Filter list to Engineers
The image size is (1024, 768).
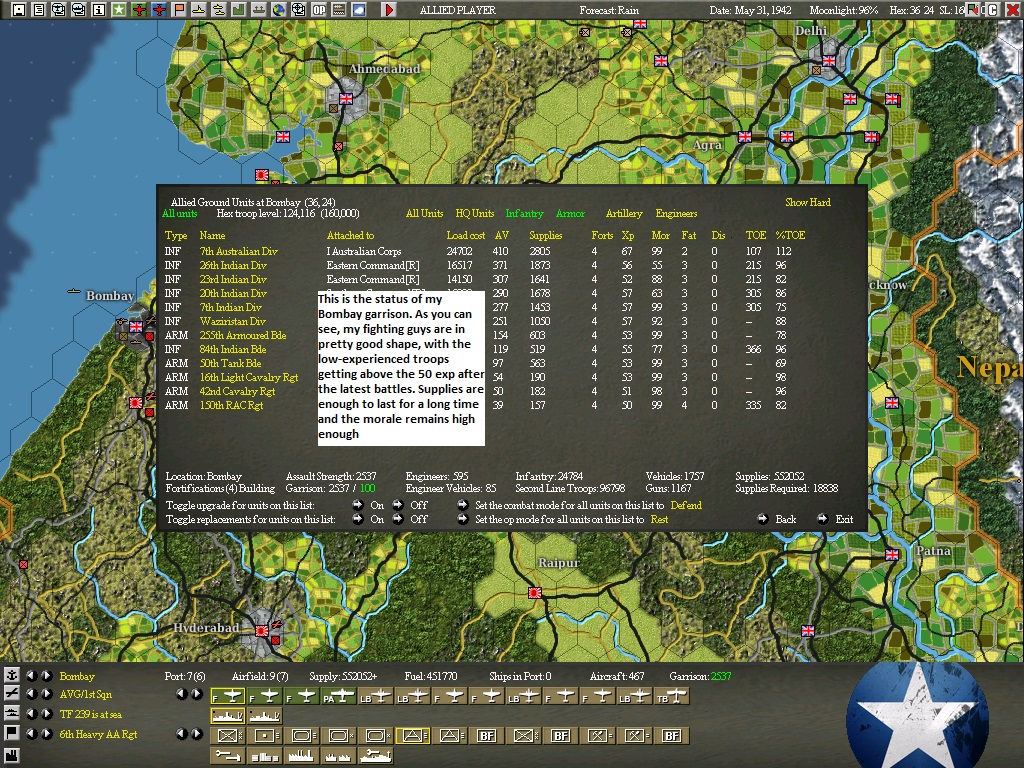(x=677, y=214)
